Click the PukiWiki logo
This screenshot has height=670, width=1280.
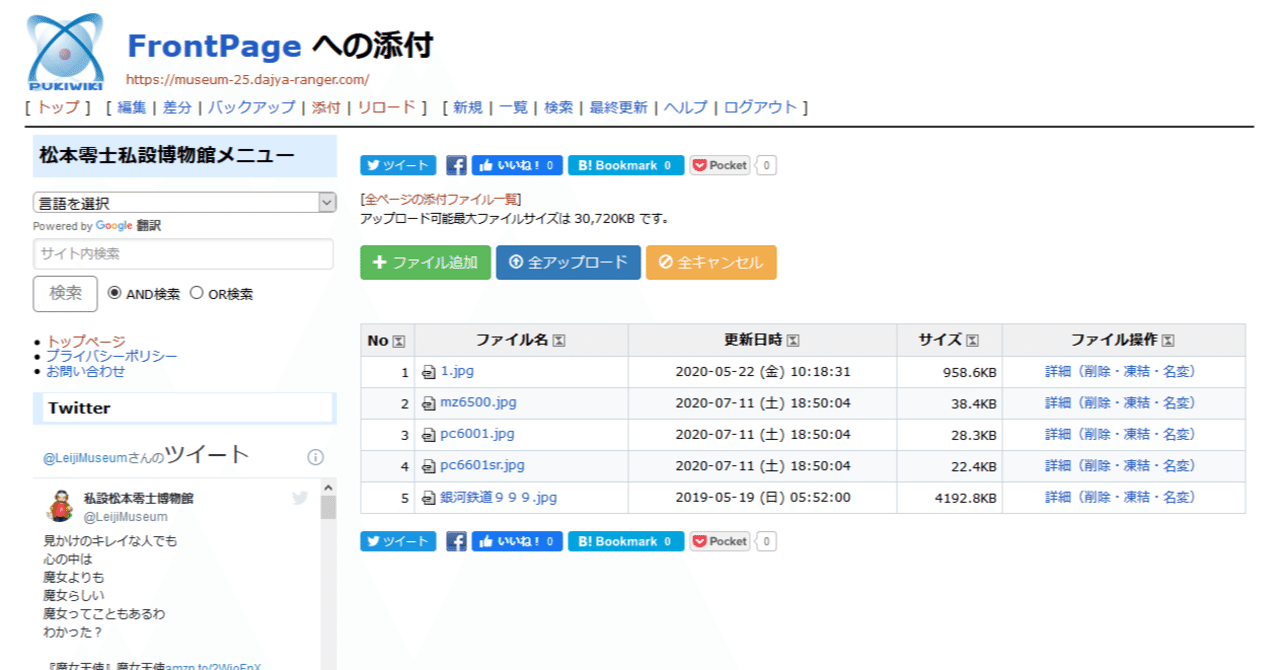[65, 50]
